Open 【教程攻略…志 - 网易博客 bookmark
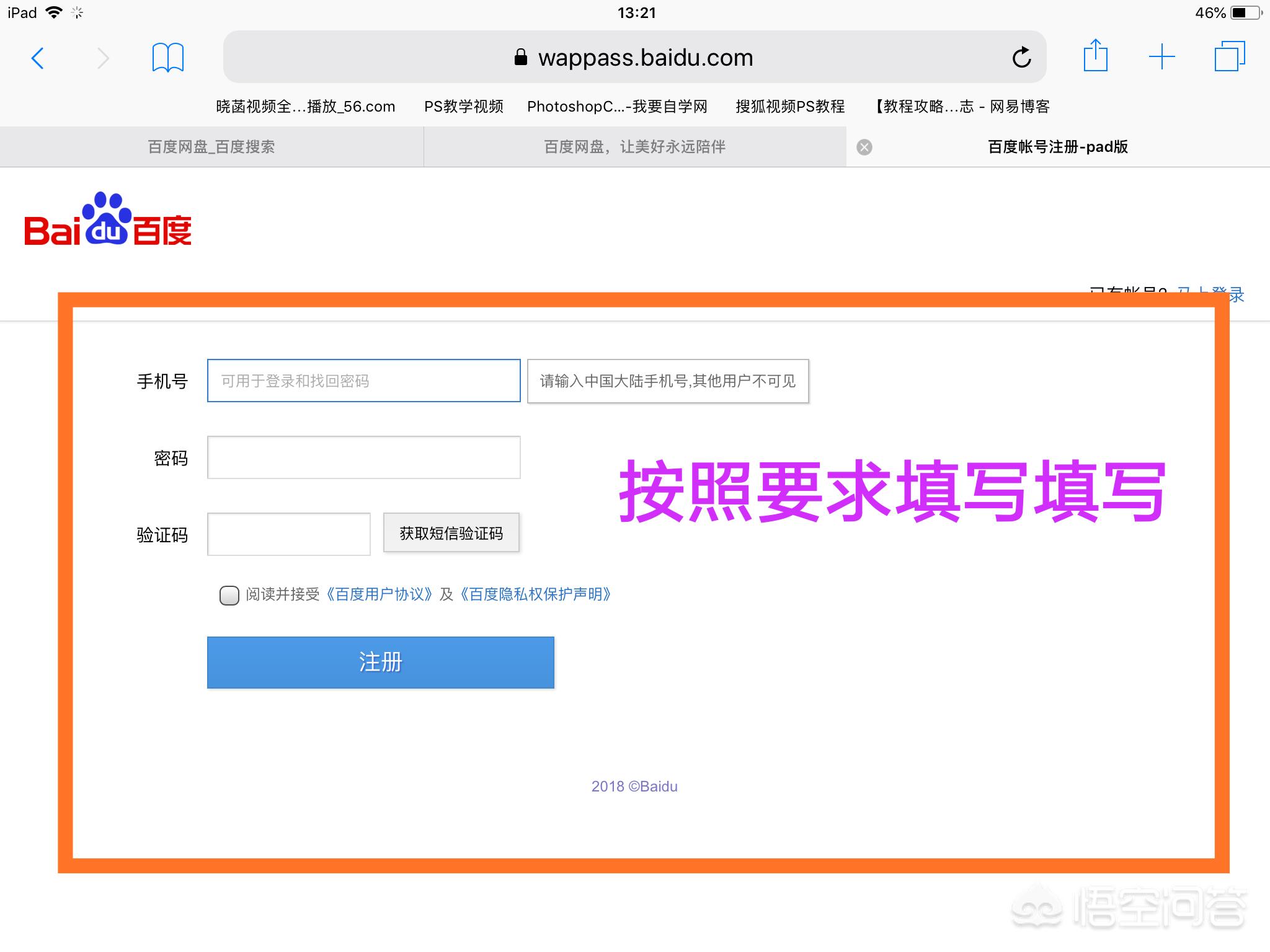This screenshot has height=952, width=1270. [x=961, y=107]
